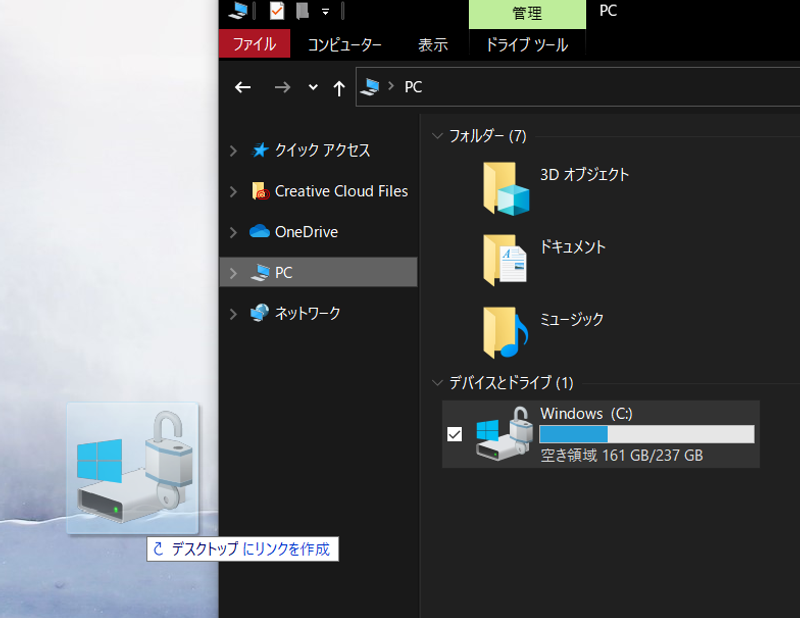Expand the クイック アクセス tree node
The image size is (800, 618).
[233, 151]
